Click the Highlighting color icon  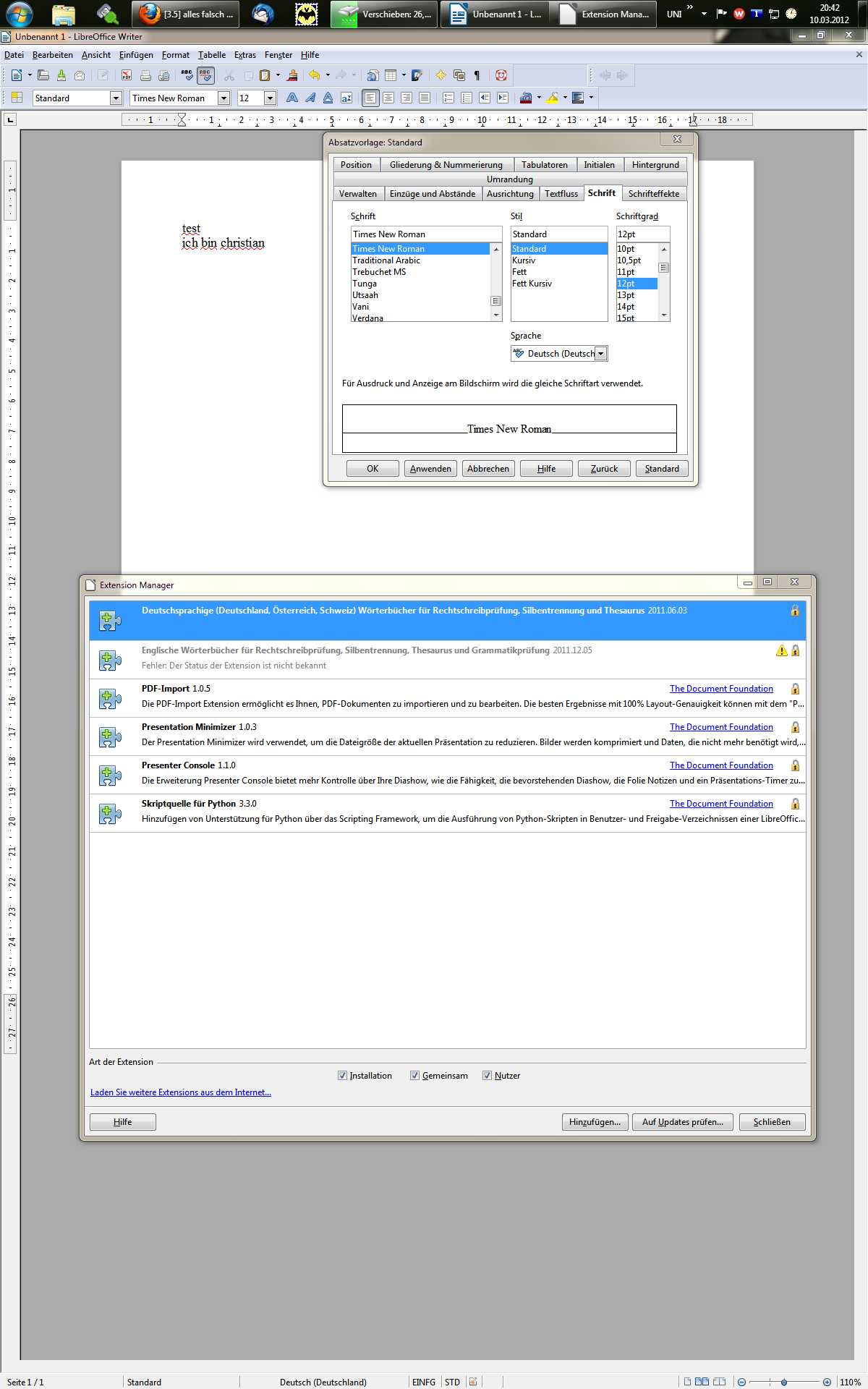(x=552, y=98)
